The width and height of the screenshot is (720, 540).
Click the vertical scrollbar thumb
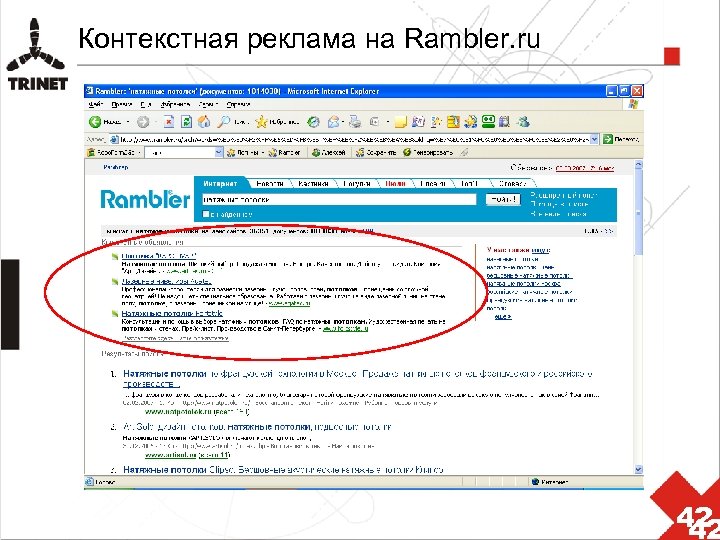638,212
